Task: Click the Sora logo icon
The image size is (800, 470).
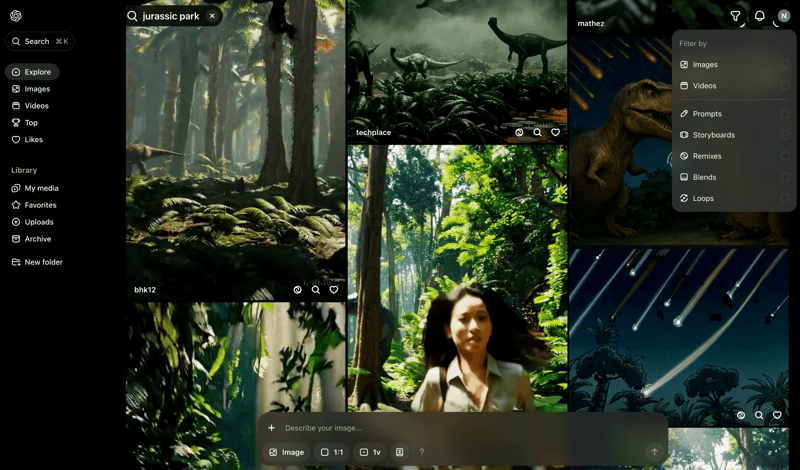Action: [x=16, y=16]
